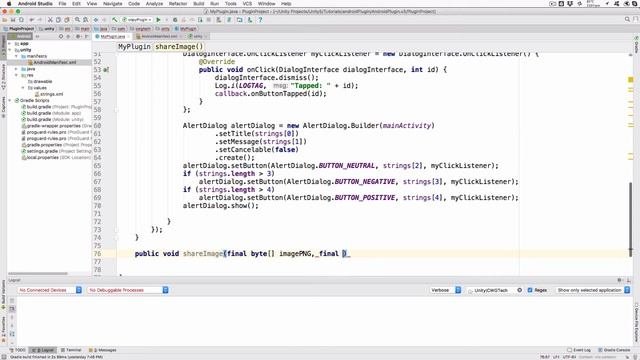Open the Search Everywhere magnifier icon

pos(627,19)
